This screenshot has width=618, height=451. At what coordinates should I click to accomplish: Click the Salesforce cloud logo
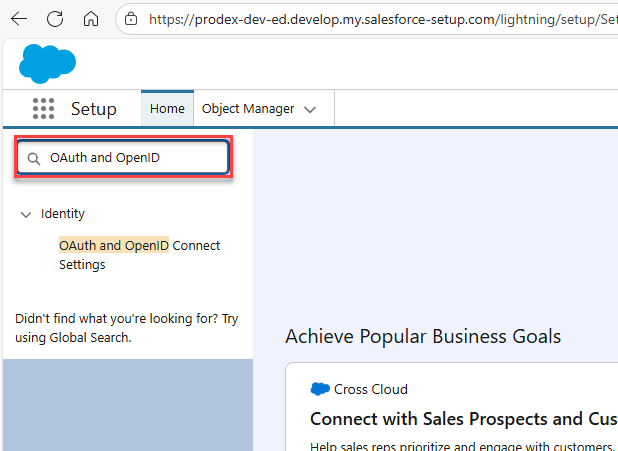click(x=47, y=64)
